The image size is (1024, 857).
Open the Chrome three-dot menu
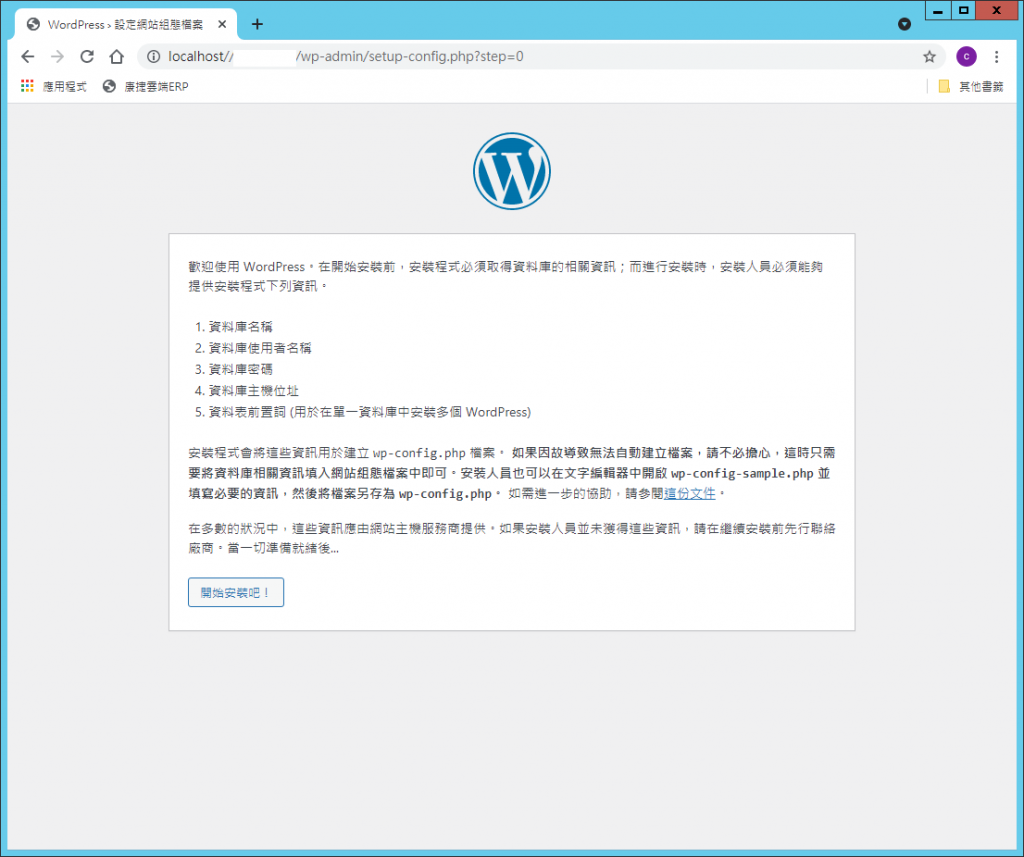996,57
